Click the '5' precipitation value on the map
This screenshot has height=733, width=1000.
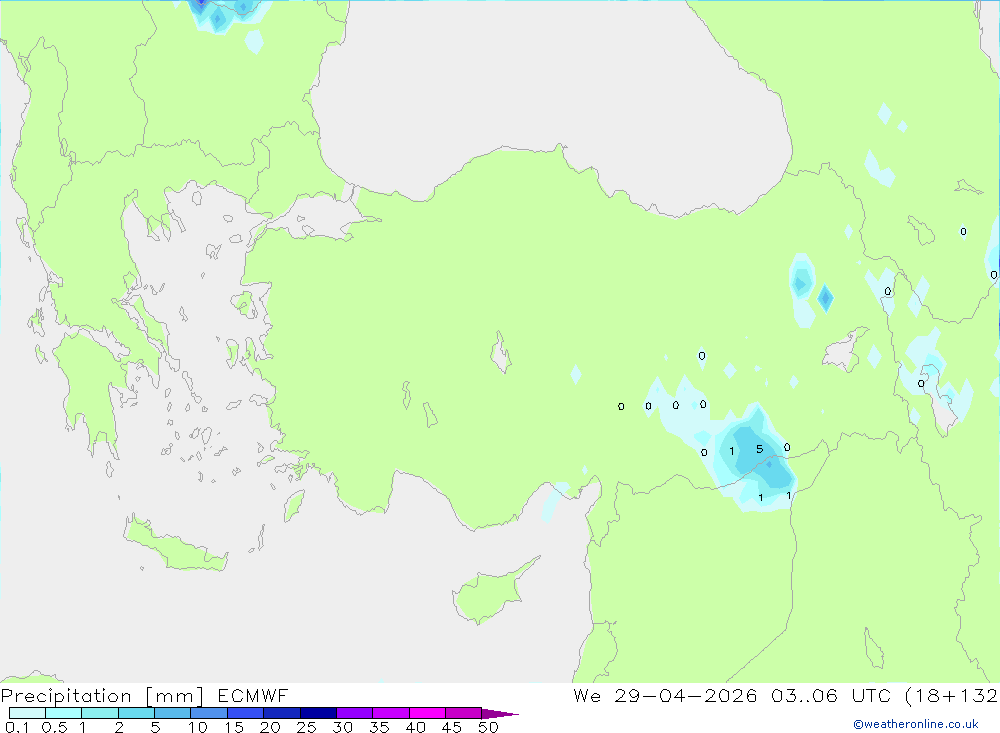pyautogui.click(x=759, y=449)
